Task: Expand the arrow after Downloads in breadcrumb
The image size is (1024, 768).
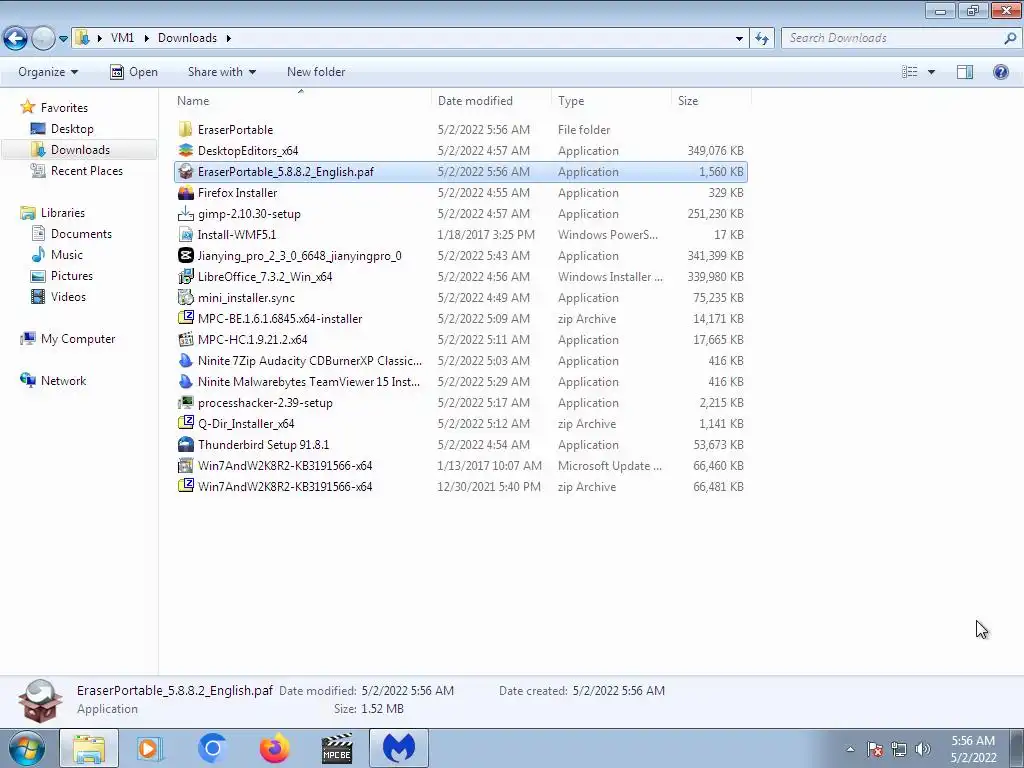Action: tap(229, 38)
